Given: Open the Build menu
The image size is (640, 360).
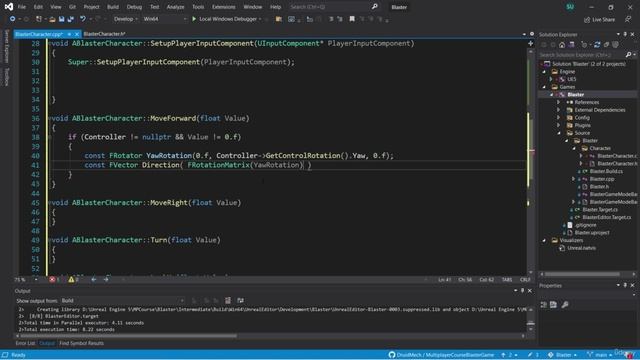Looking at the screenshot, I should [113, 7].
